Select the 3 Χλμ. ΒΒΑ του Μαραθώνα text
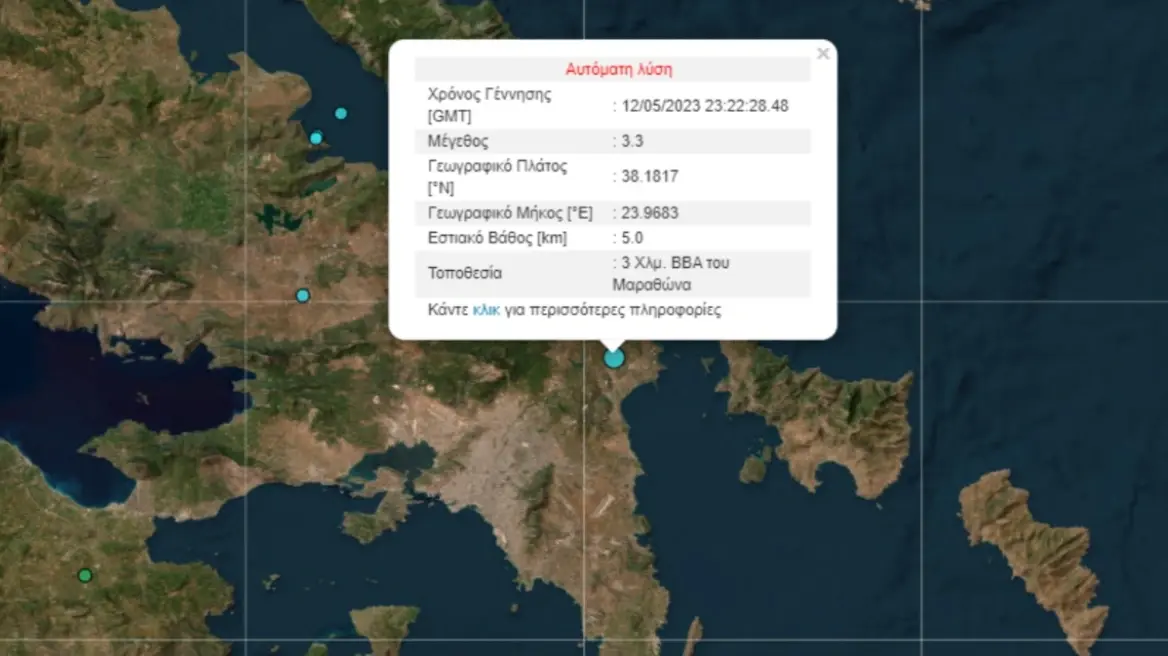Viewport: 1168px width, 656px height. 671,272
